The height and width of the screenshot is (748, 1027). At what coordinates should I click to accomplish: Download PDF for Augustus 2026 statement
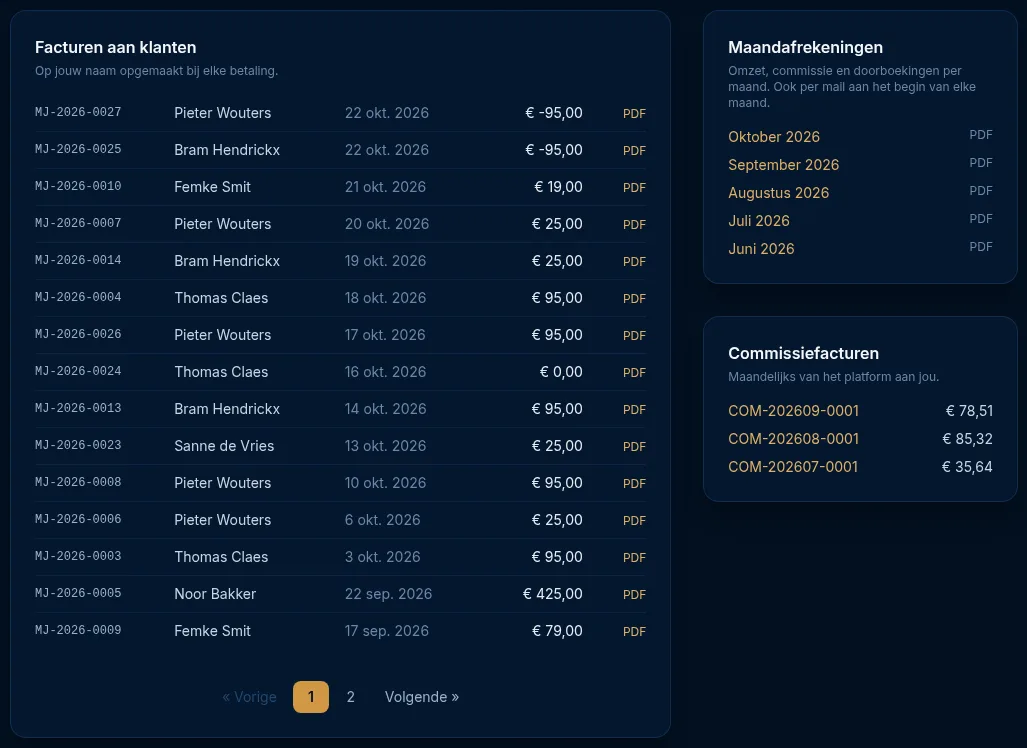980,191
